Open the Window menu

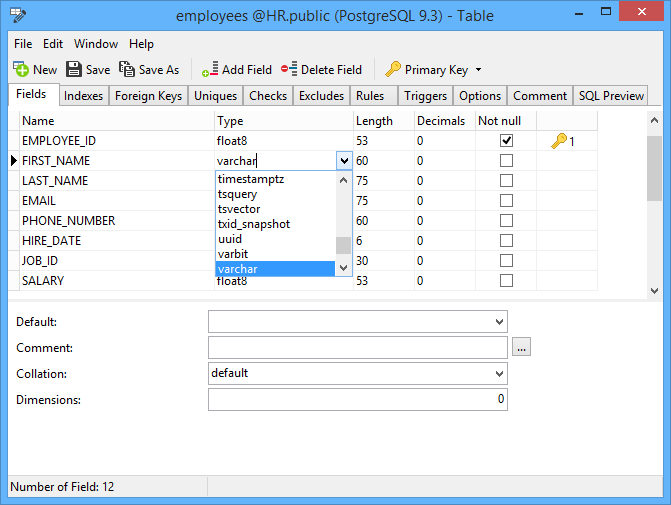tap(96, 44)
